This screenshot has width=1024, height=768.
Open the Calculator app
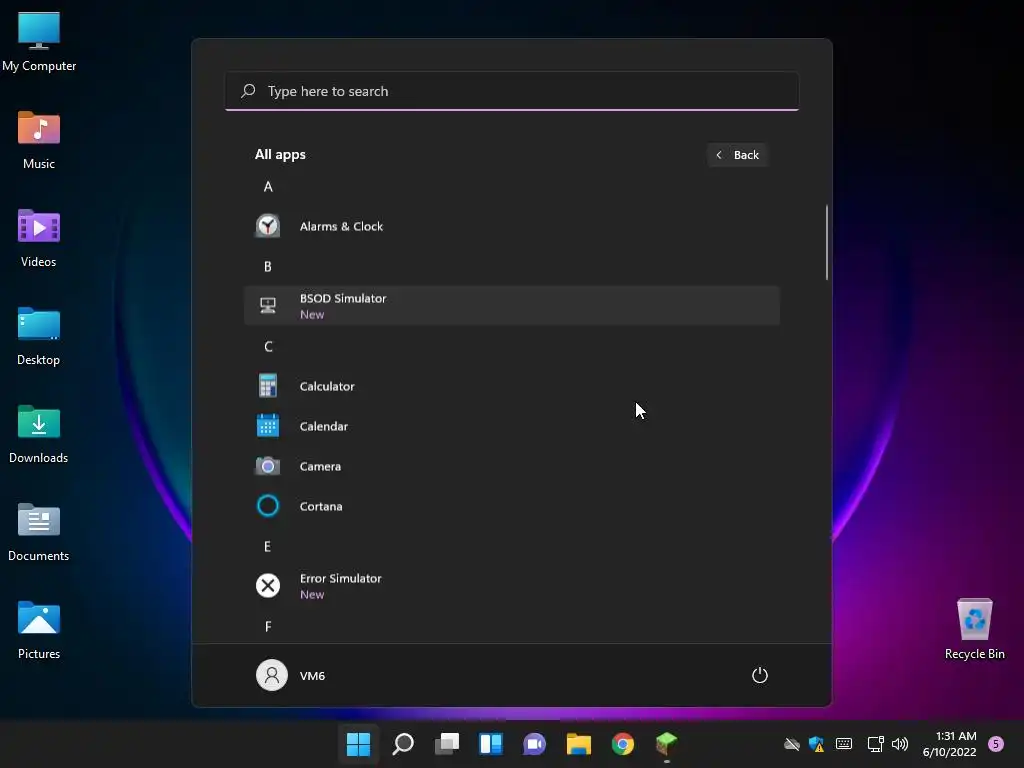pyautogui.click(x=511, y=386)
